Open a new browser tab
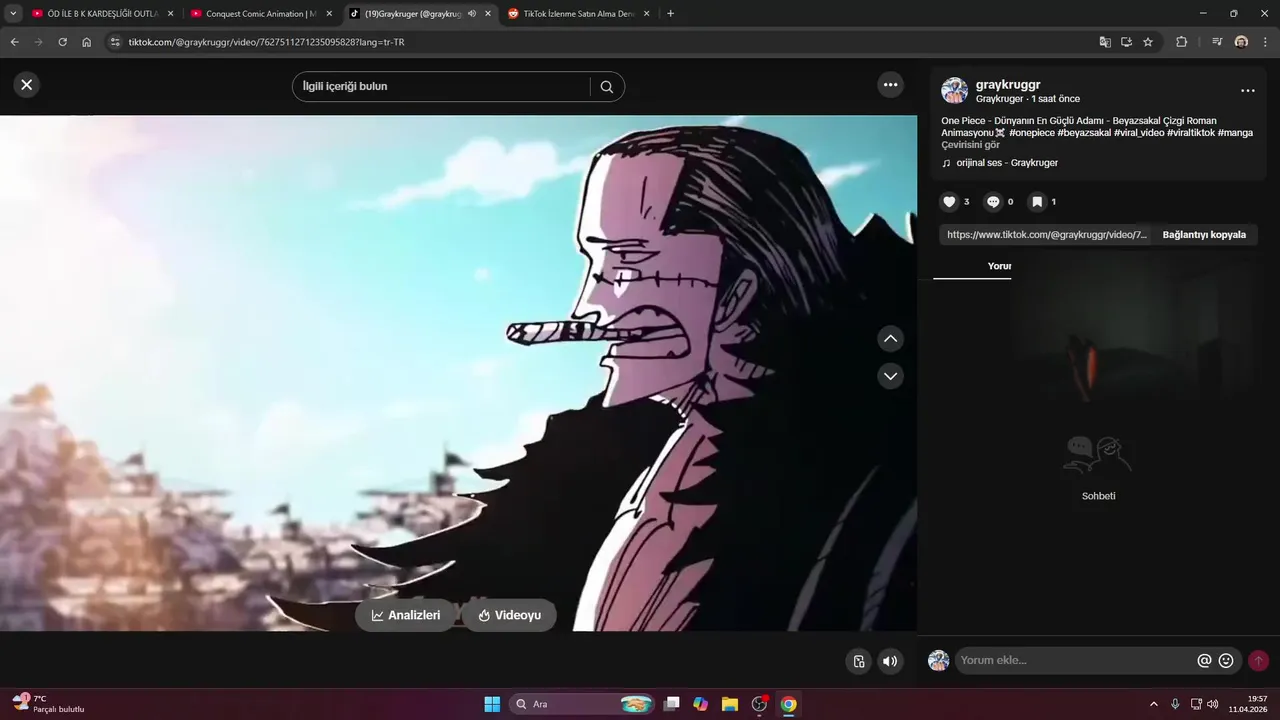 [x=670, y=14]
